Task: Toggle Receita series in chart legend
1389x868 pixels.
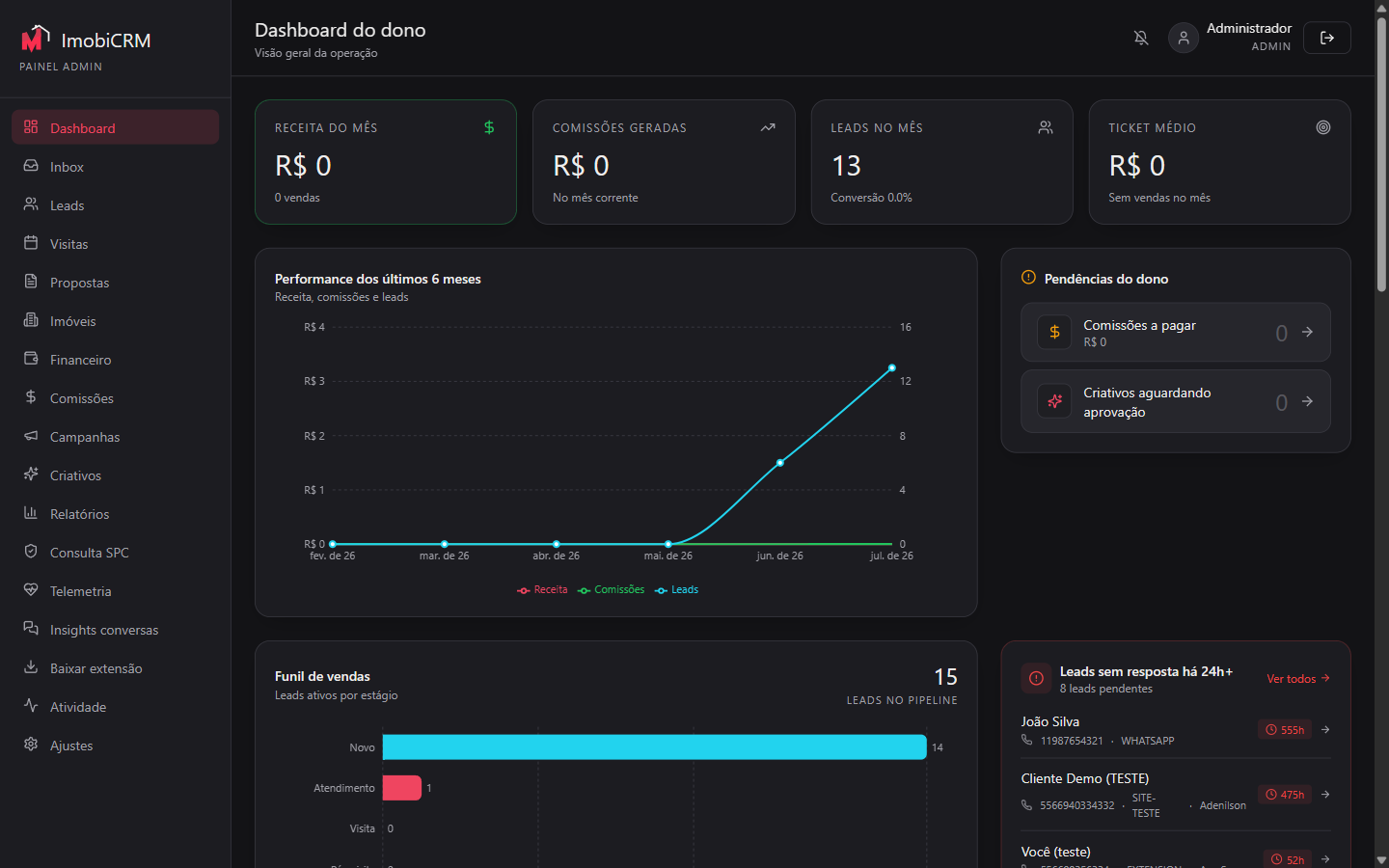Action: (542, 590)
